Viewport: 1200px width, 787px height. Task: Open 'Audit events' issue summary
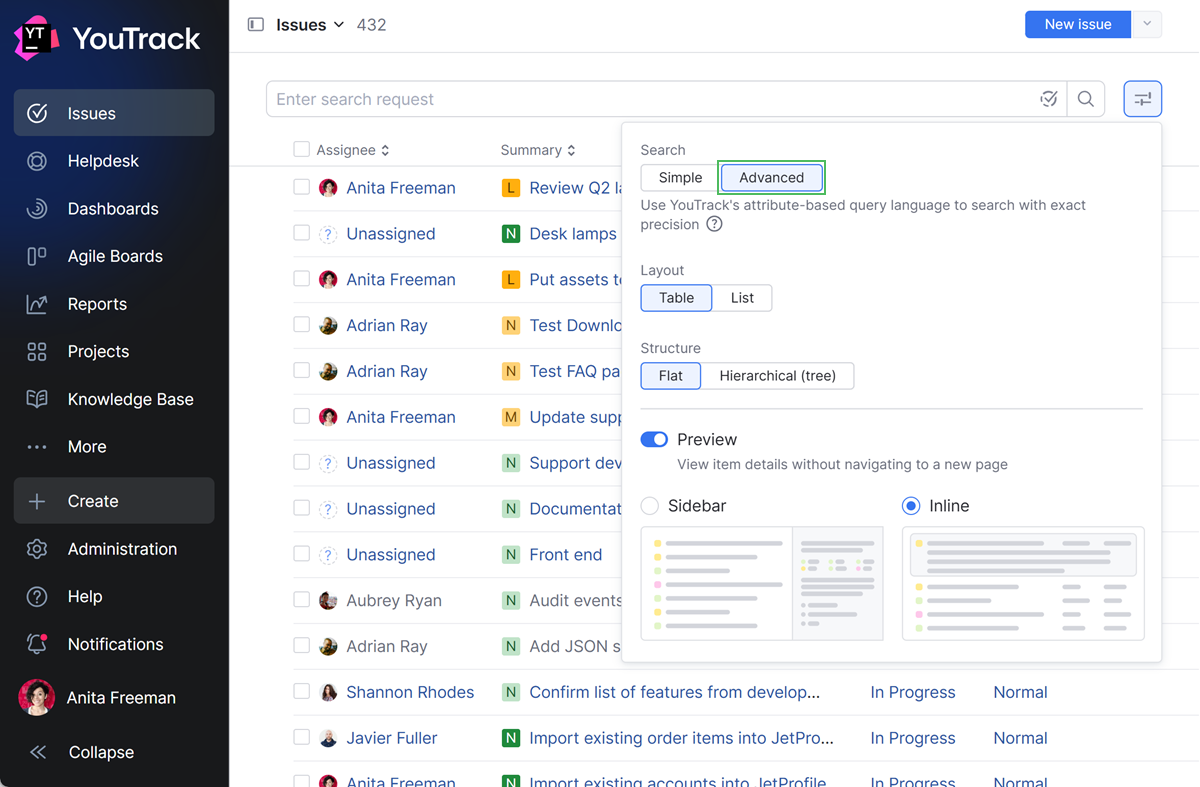coord(575,601)
